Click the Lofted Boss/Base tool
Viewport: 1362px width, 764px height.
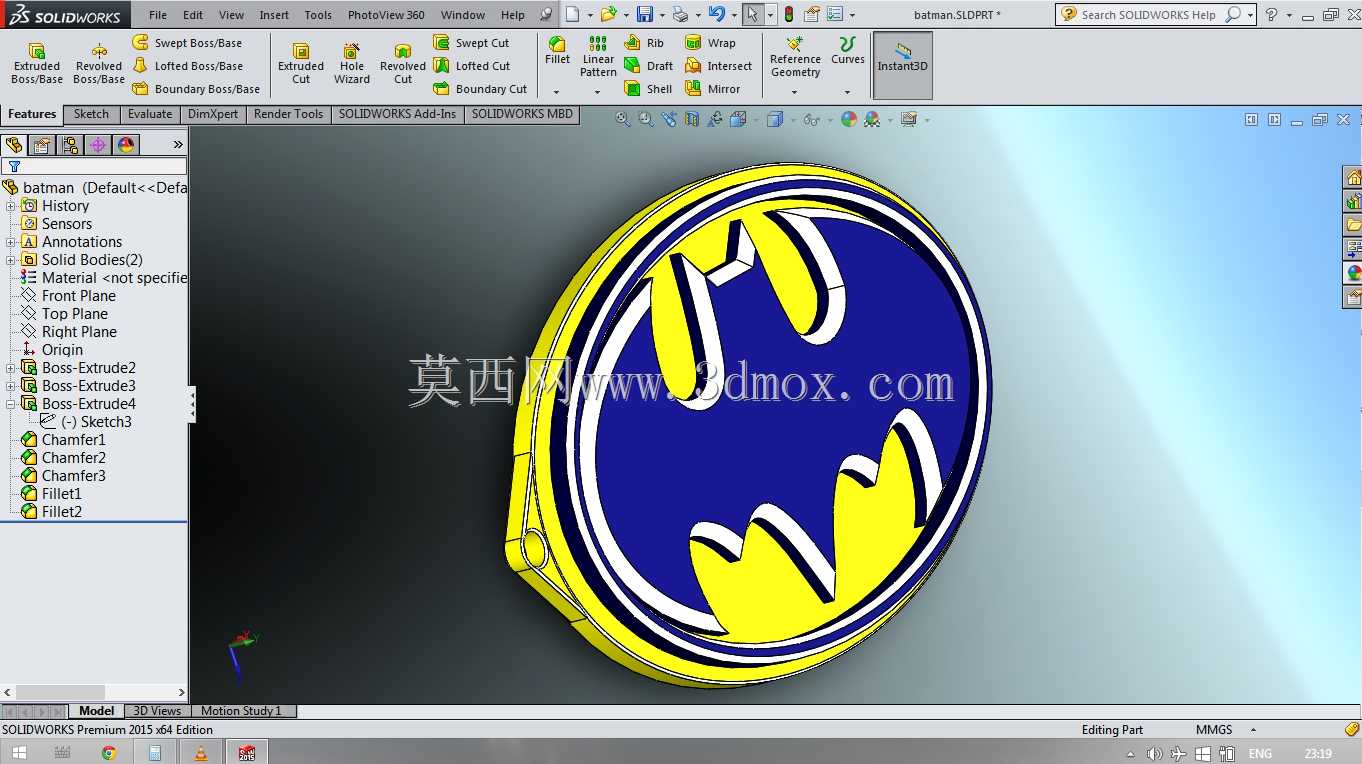tap(187, 66)
